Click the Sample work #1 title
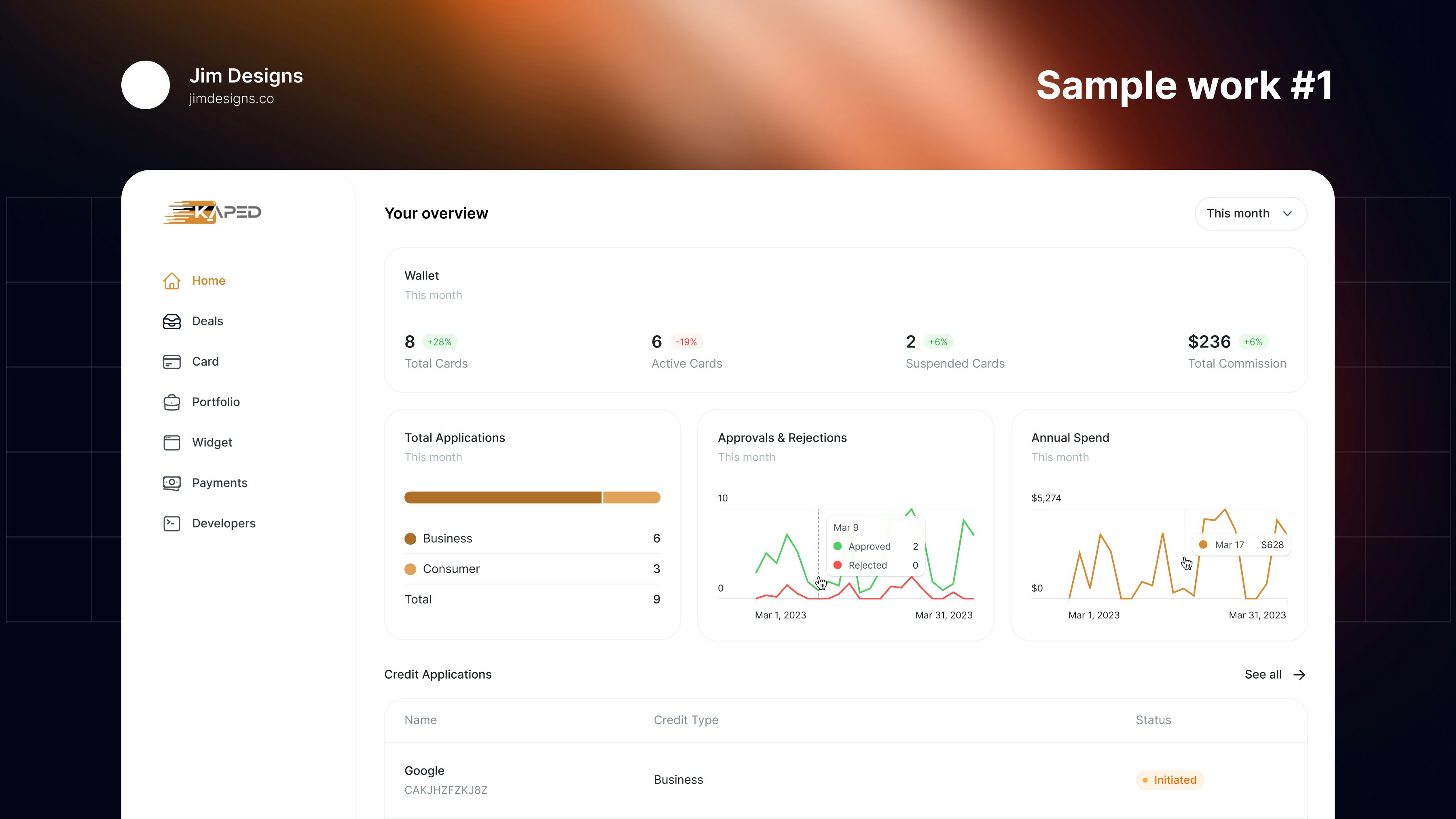 point(1185,85)
